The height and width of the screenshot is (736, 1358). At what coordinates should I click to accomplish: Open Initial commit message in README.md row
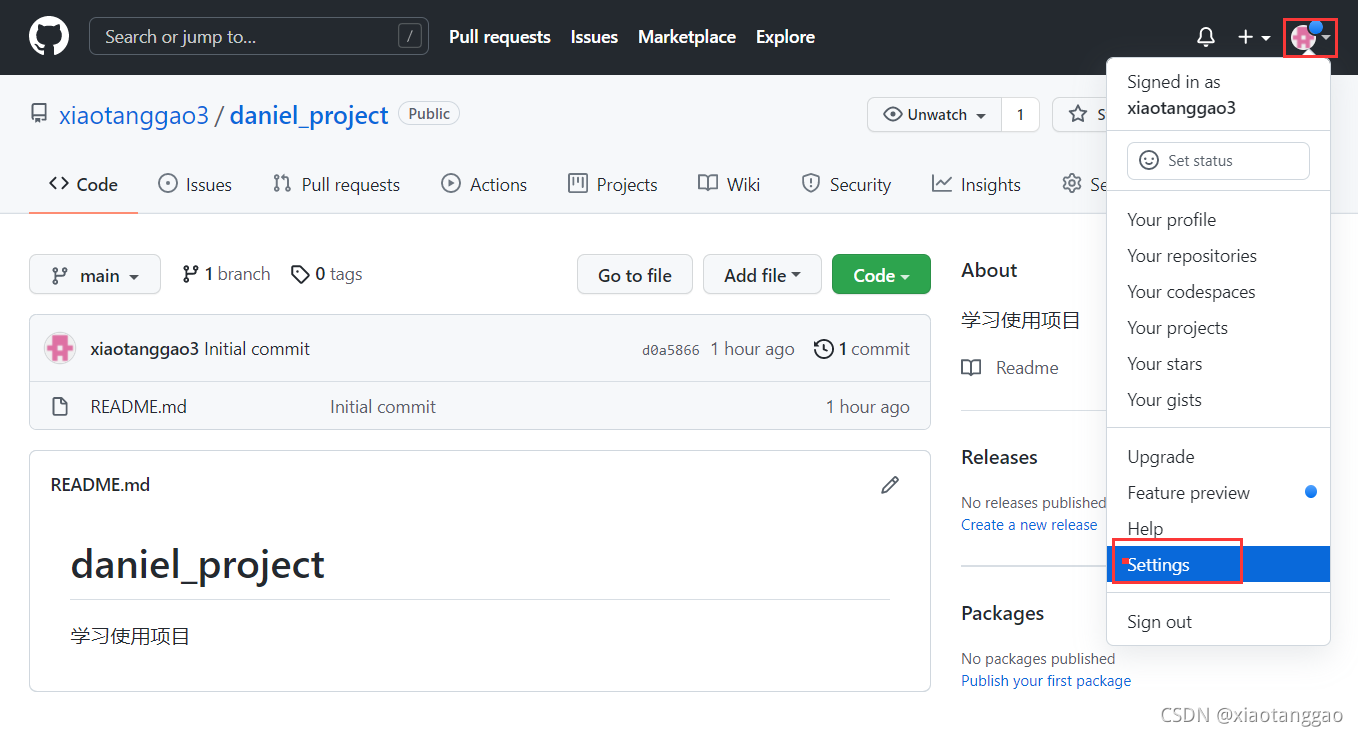point(383,407)
